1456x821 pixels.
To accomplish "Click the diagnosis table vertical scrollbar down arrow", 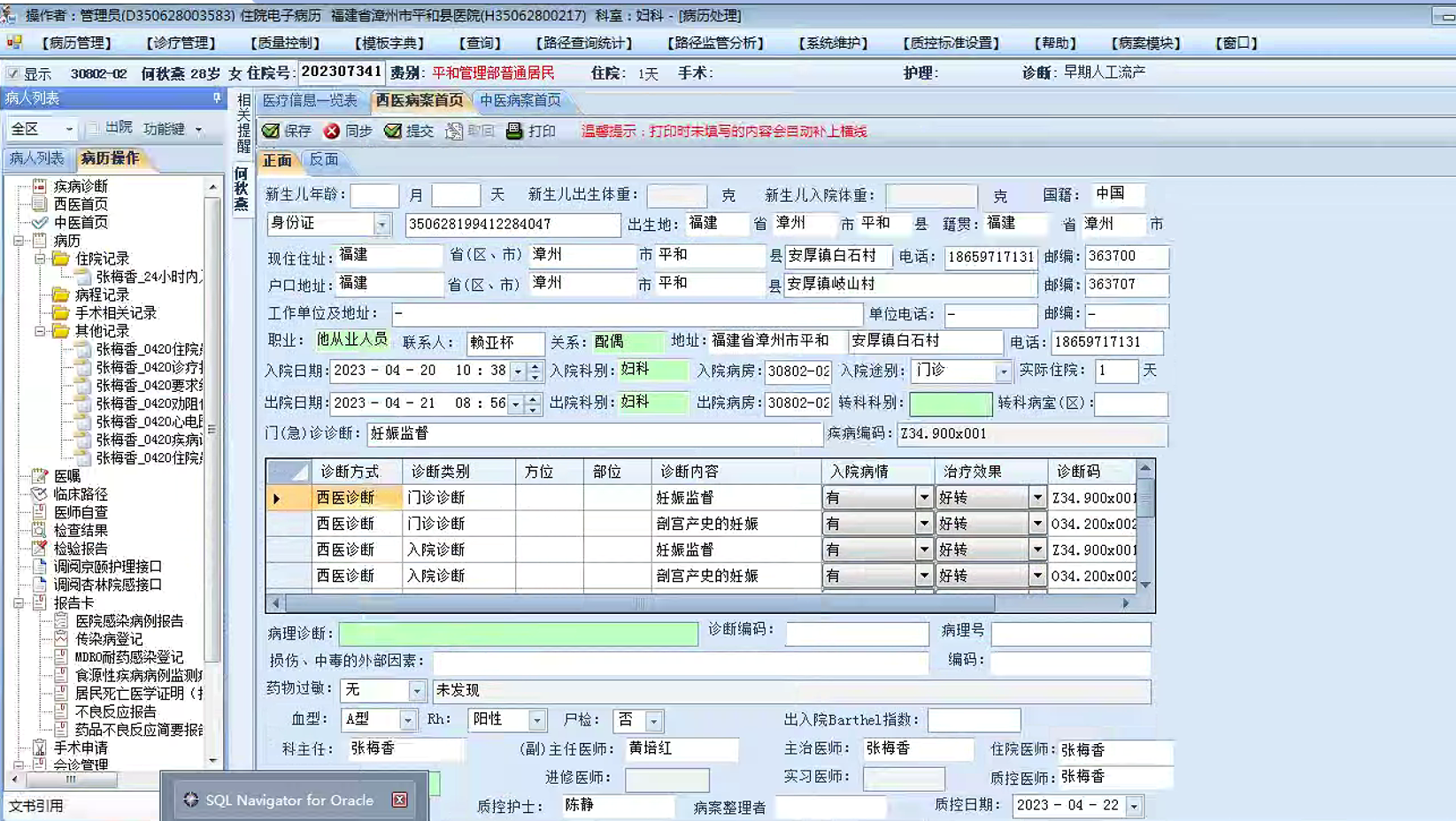I will tap(1145, 585).
